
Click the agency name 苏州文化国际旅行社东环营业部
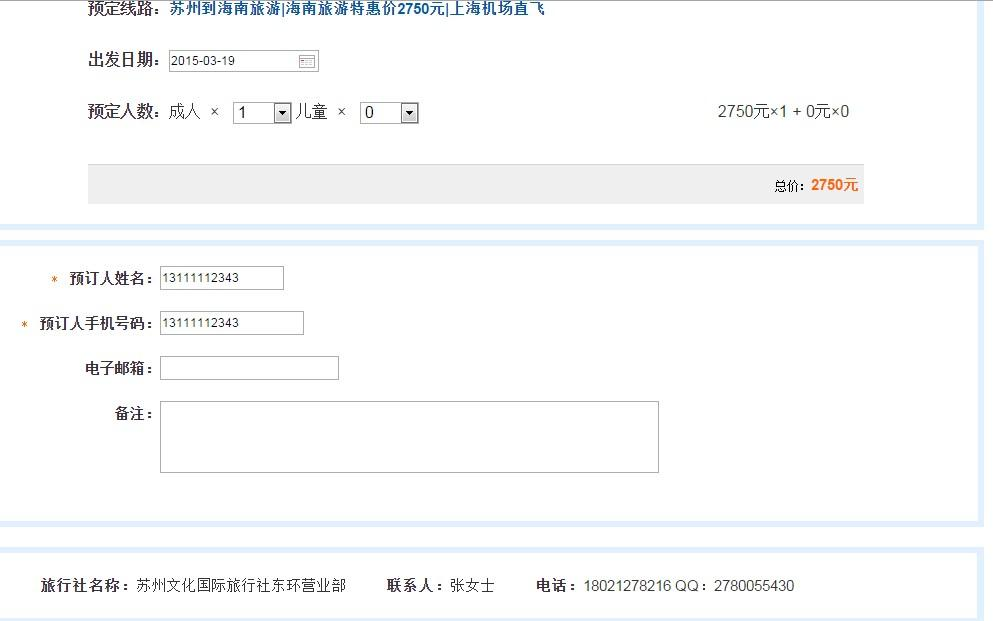241,586
